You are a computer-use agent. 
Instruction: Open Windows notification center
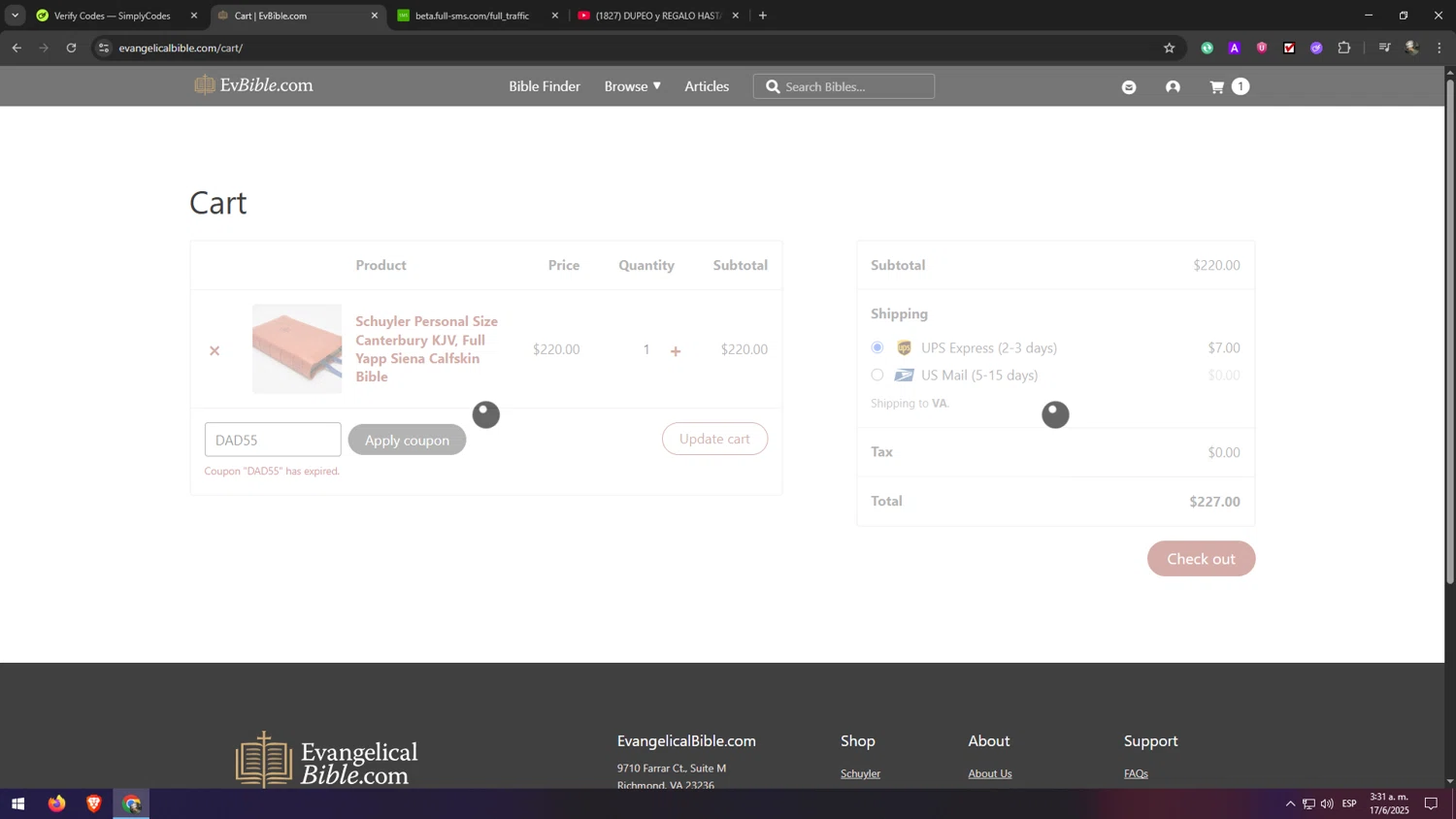[x=1431, y=803]
